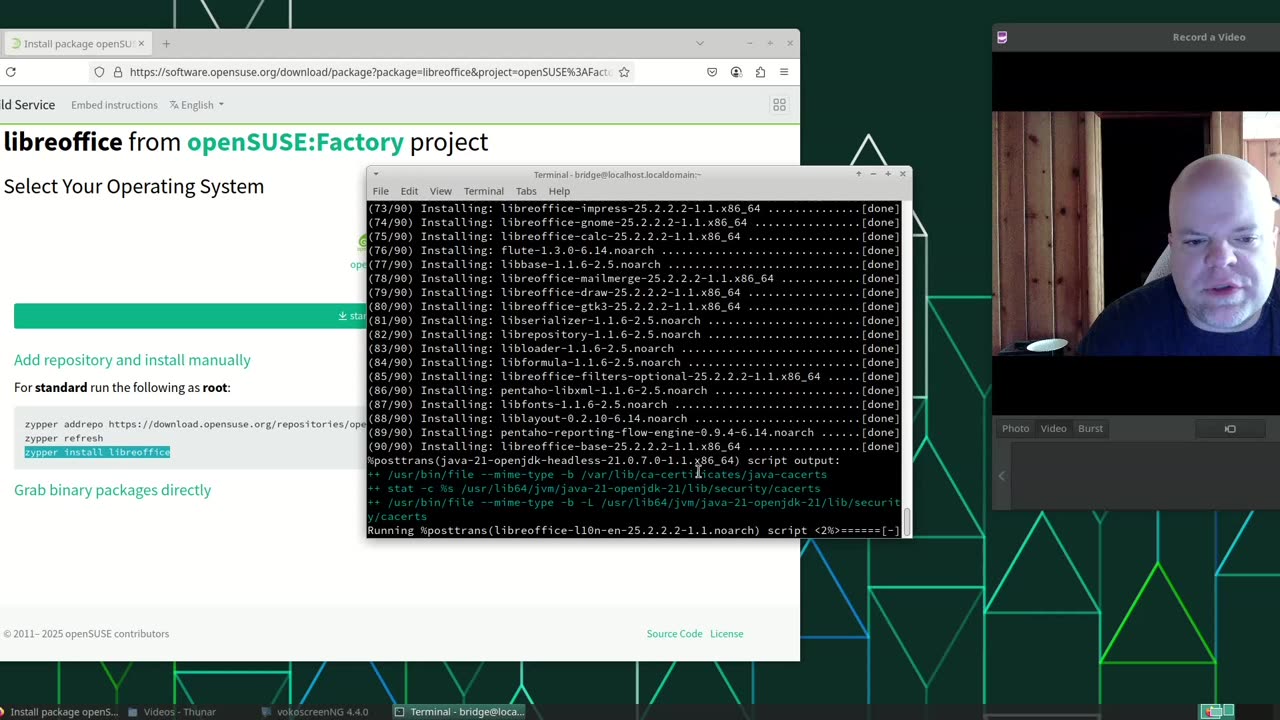1280x720 pixels.
Task: Switch webcam app to Photo mode
Action: click(1015, 429)
